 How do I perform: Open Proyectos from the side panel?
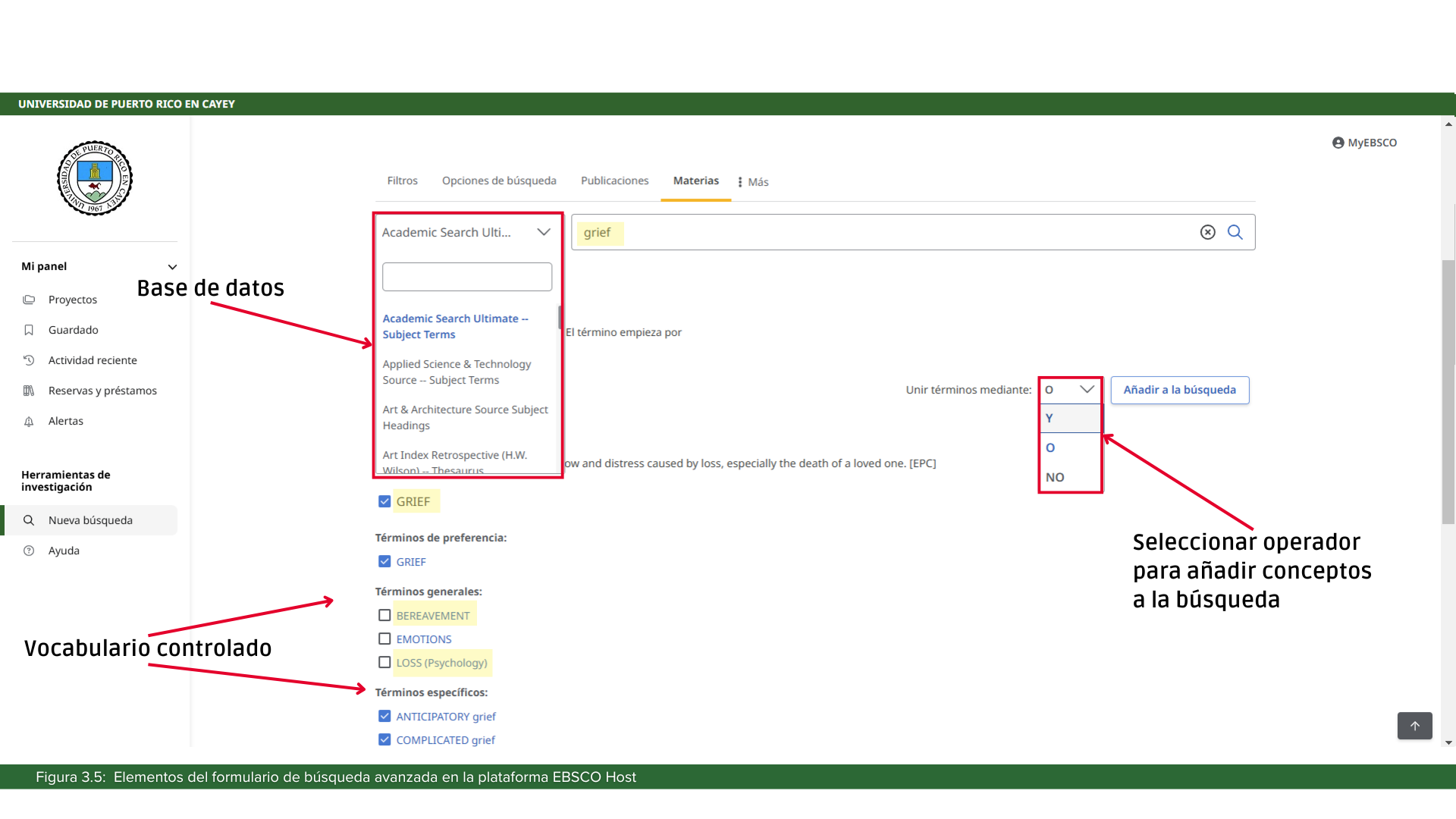(73, 300)
